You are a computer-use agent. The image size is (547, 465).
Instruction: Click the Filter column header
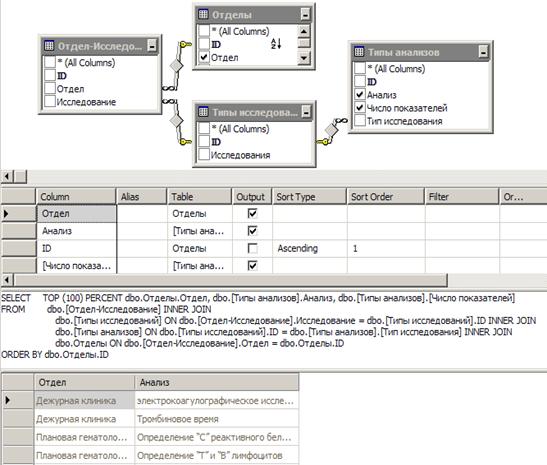click(x=462, y=197)
